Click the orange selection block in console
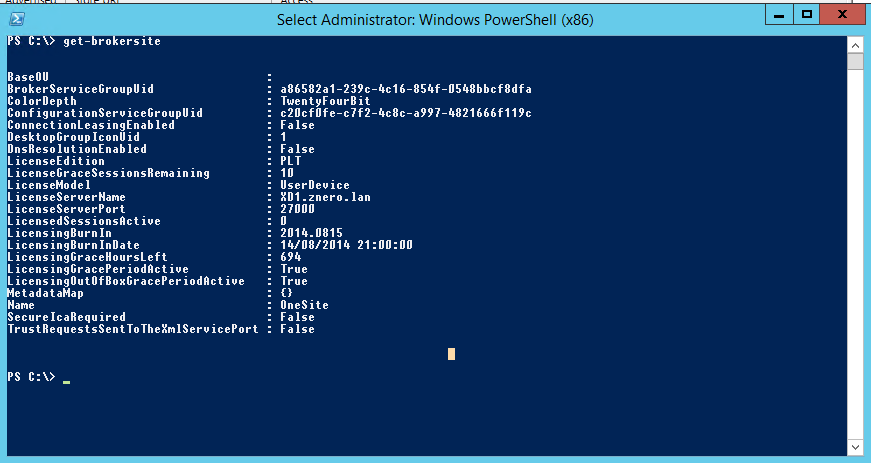This screenshot has width=871, height=463. click(x=451, y=353)
